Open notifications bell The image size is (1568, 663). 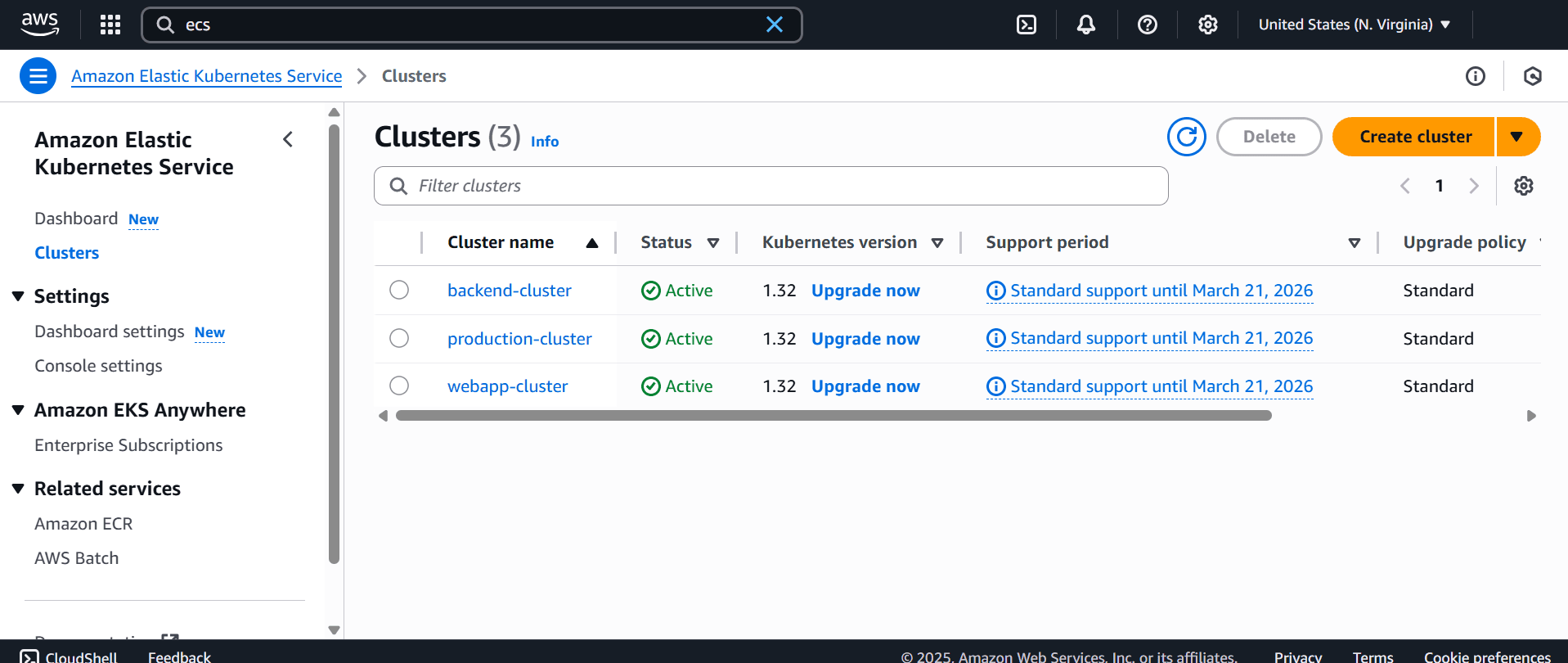point(1086,25)
